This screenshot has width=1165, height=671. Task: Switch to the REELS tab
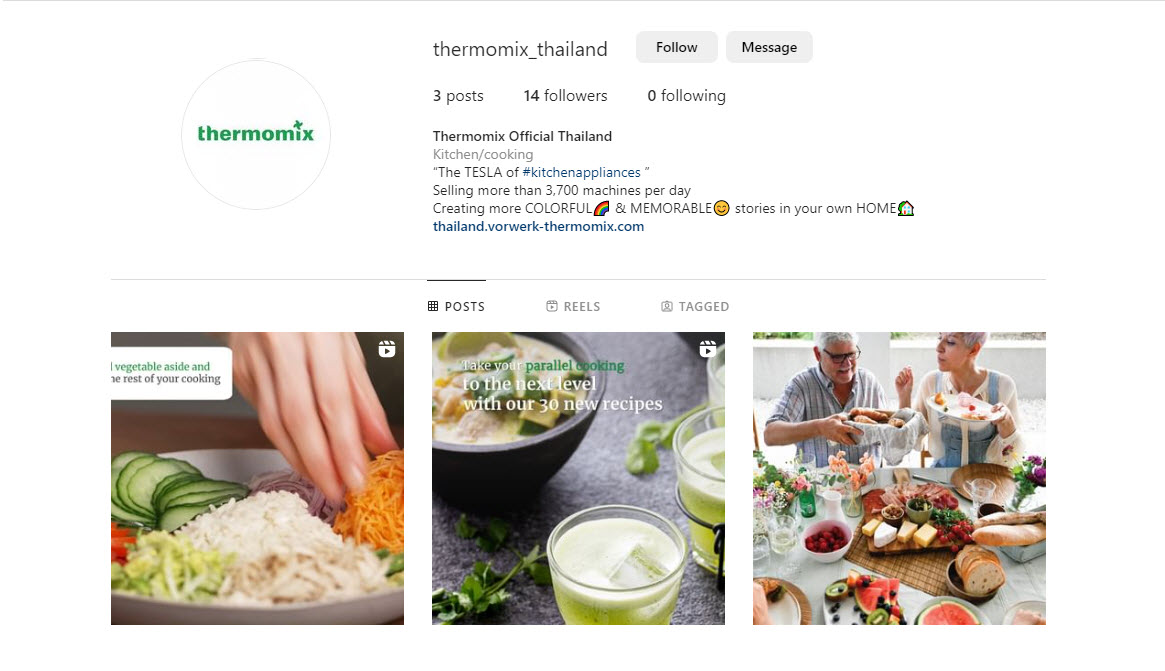click(573, 306)
